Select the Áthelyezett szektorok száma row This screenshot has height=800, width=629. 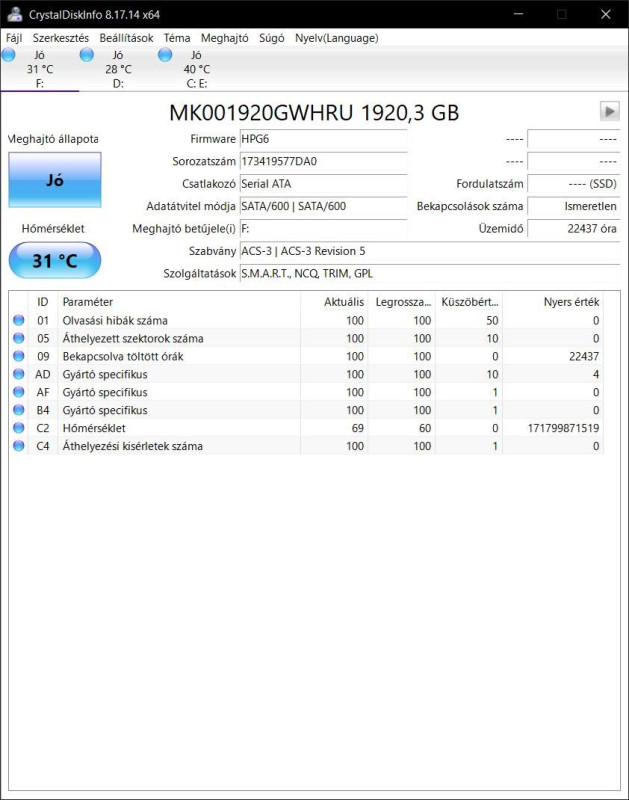click(306, 338)
